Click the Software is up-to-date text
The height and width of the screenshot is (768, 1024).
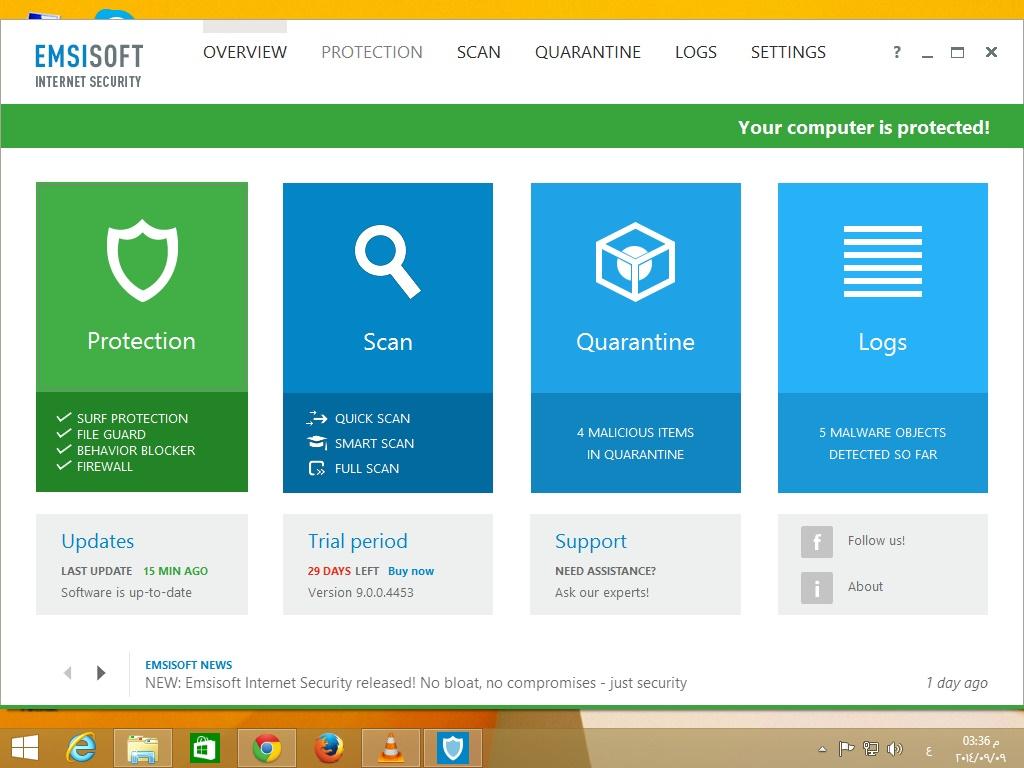coord(127,592)
